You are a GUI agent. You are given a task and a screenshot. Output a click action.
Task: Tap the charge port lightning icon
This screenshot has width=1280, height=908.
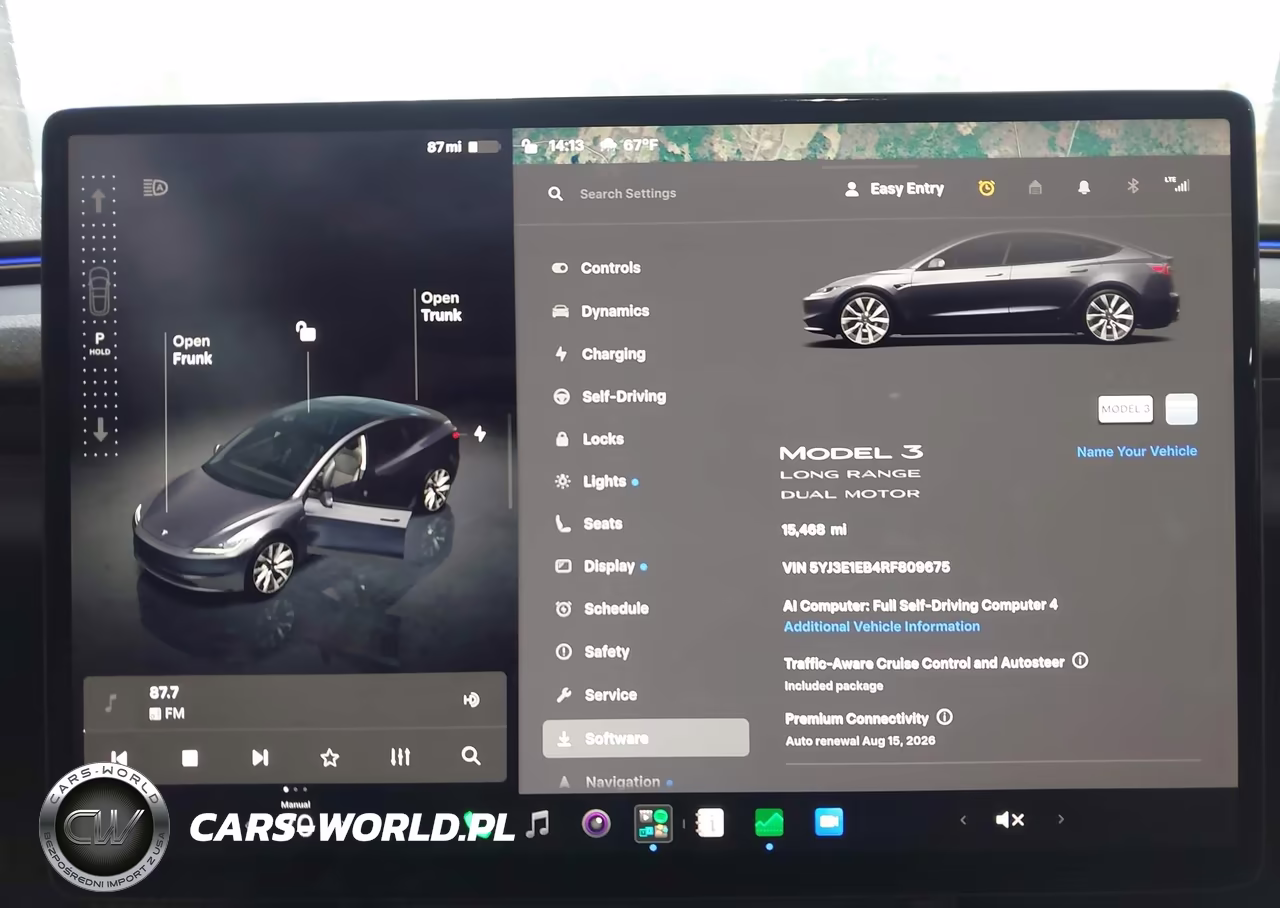(x=480, y=433)
